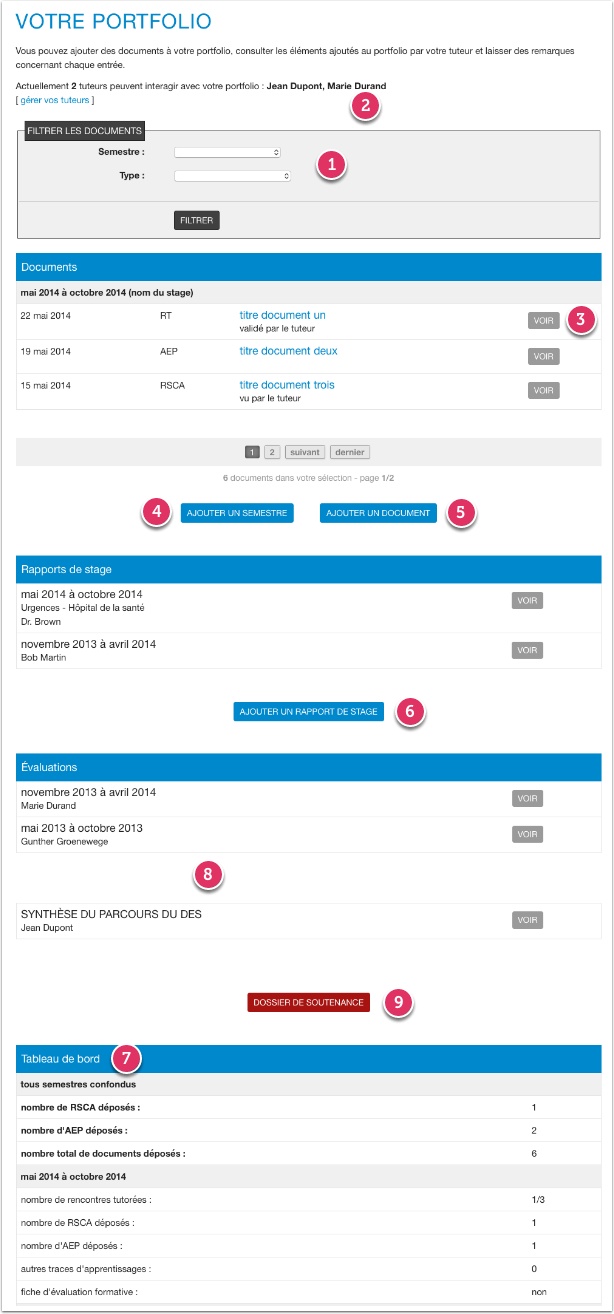Open 'titre document deux' link

(288, 351)
